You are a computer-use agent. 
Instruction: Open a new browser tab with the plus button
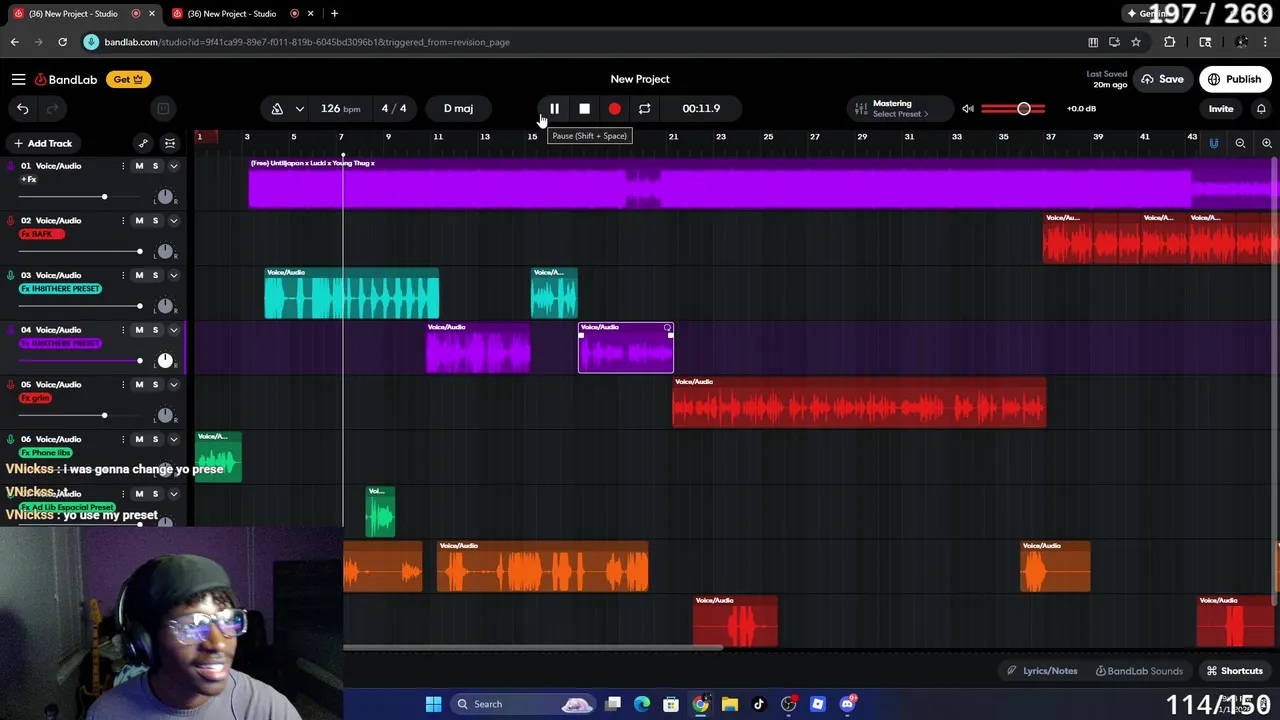pyautogui.click(x=334, y=13)
